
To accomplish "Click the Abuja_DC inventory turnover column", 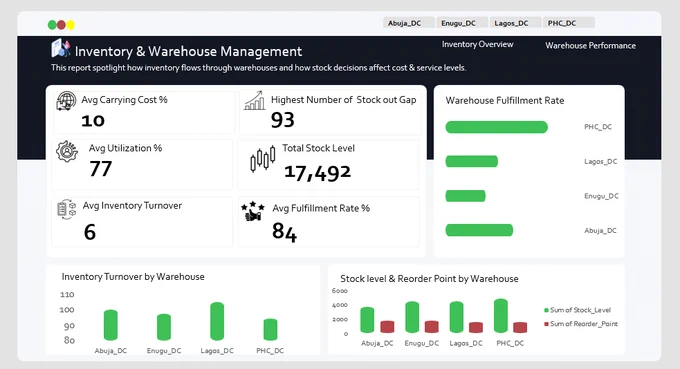I will pos(111,325).
